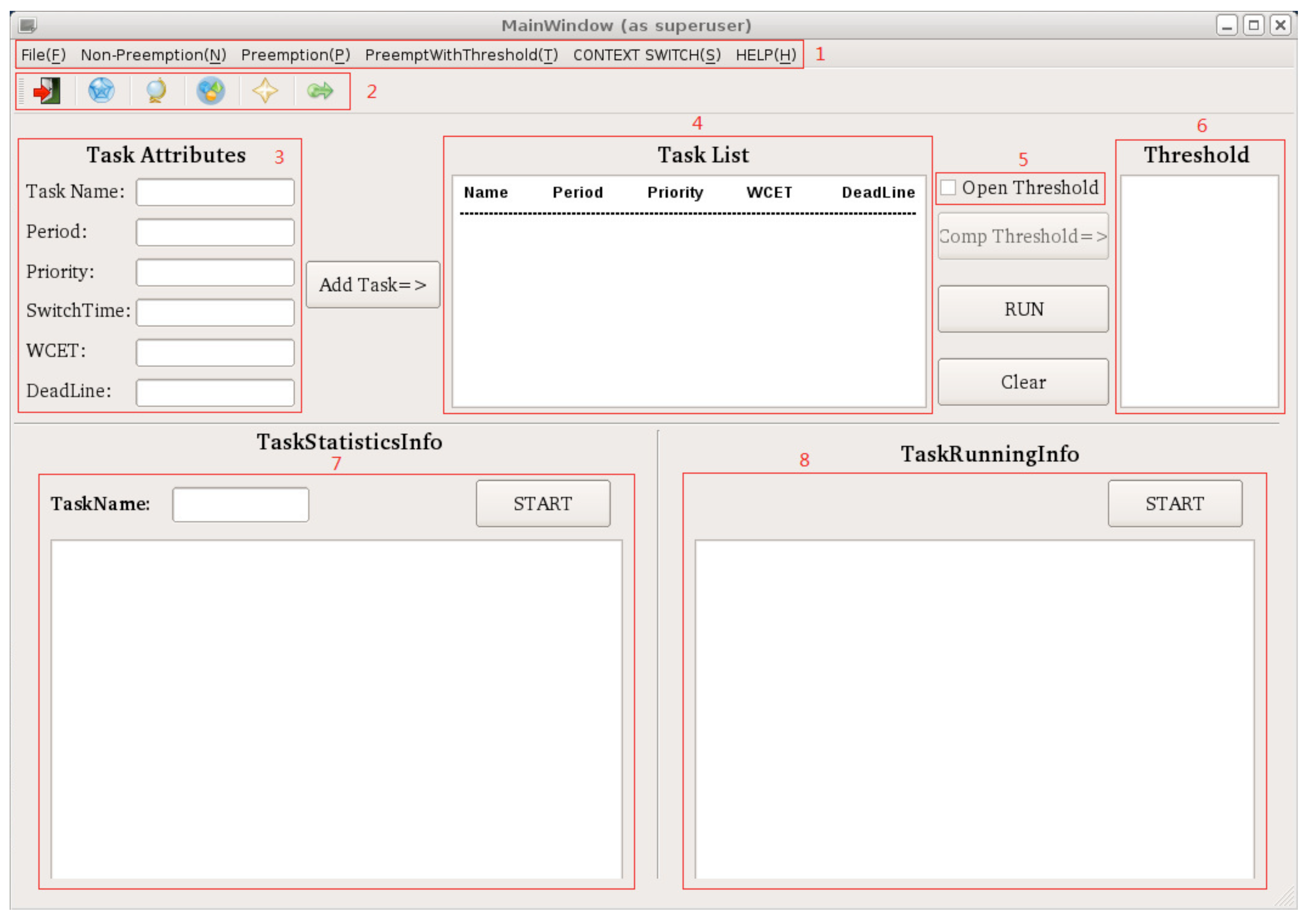Click the yellow four-point star icon

[x=266, y=91]
